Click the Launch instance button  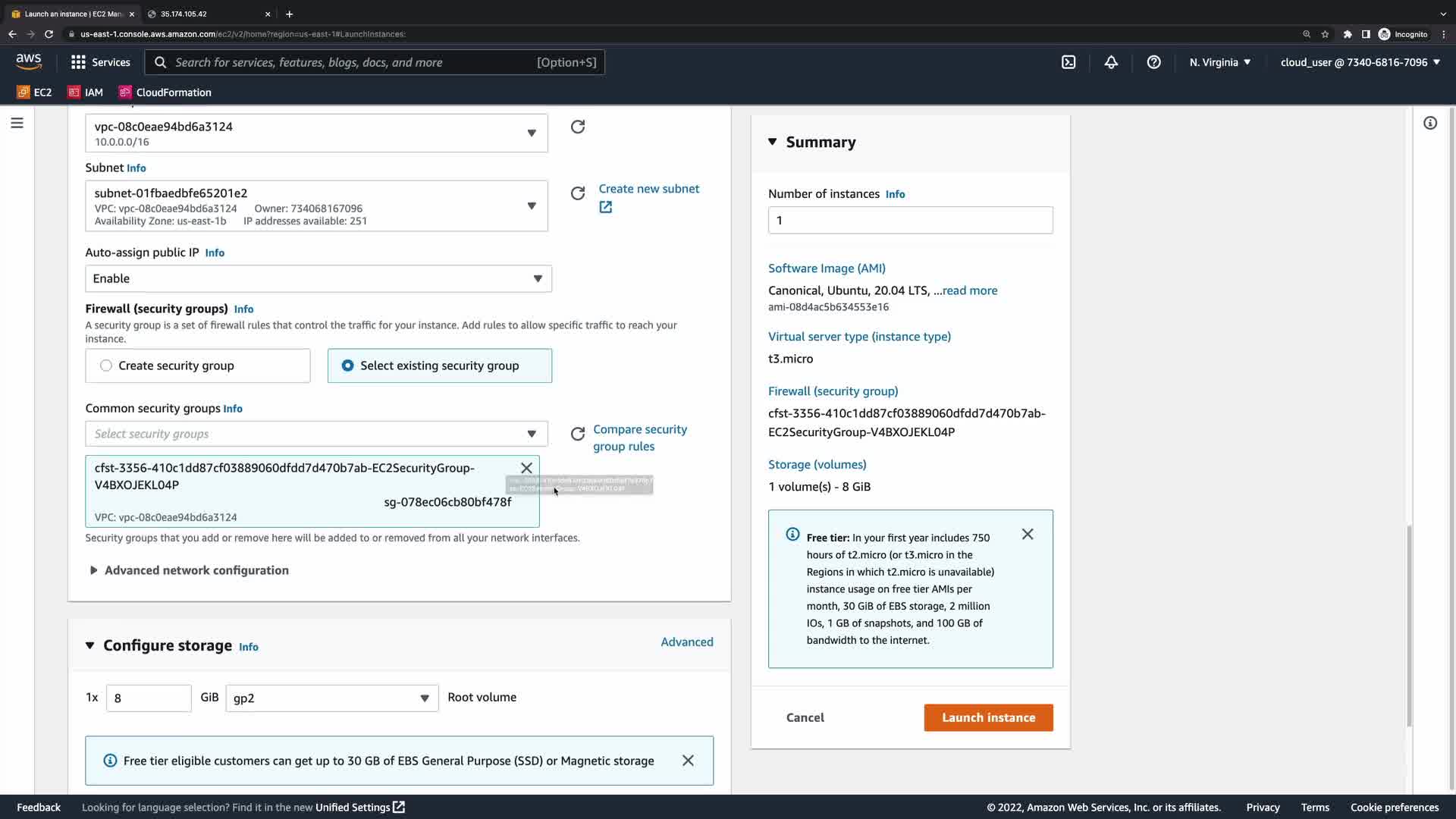click(988, 717)
